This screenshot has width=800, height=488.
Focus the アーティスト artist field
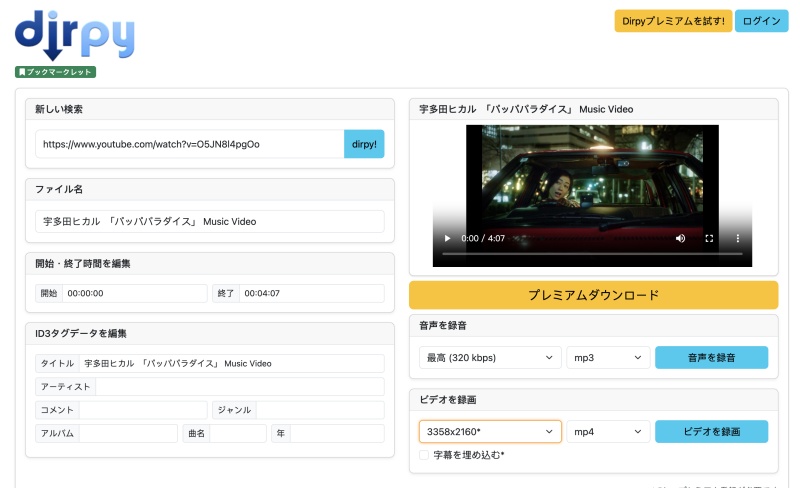tap(240, 386)
